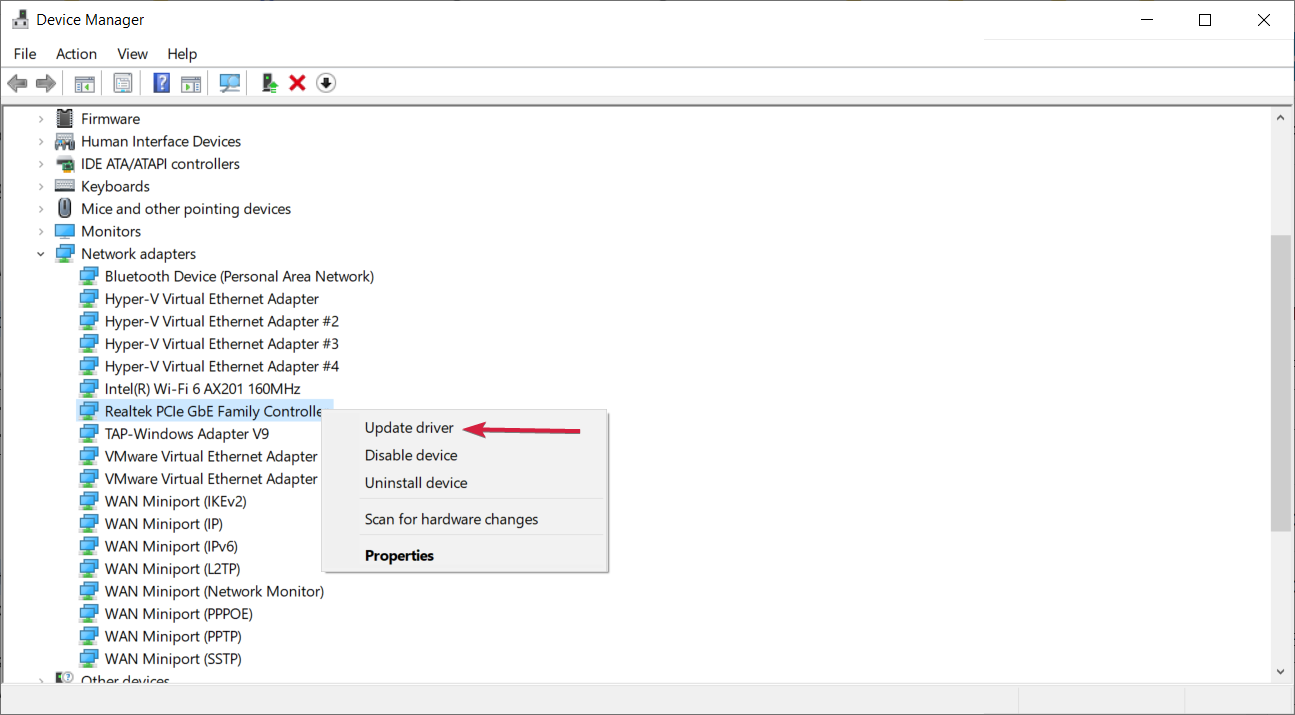Click the Device Manager title bar icon
Screen dimensions: 1295x715
[20, 19]
